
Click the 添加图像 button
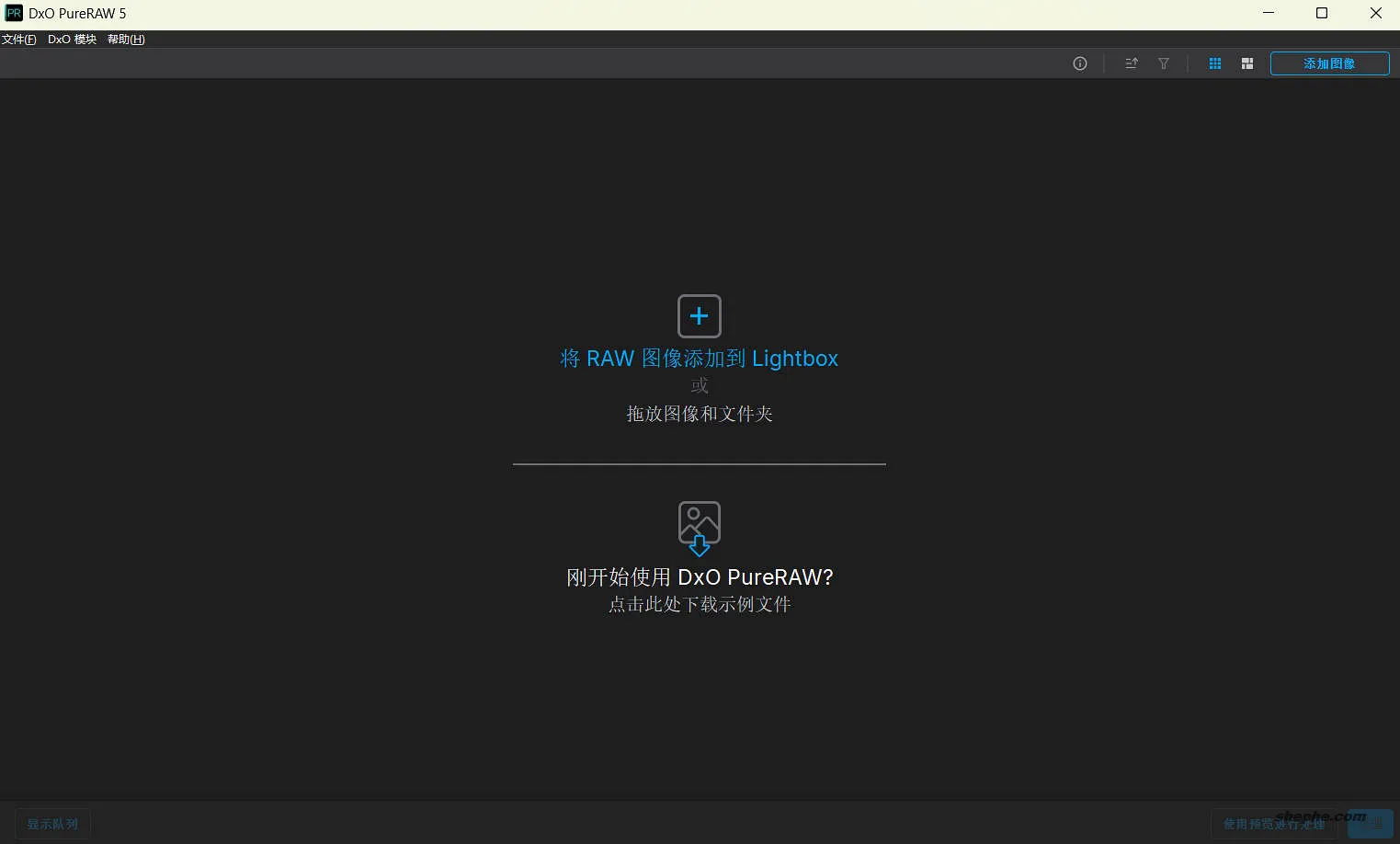(1329, 63)
